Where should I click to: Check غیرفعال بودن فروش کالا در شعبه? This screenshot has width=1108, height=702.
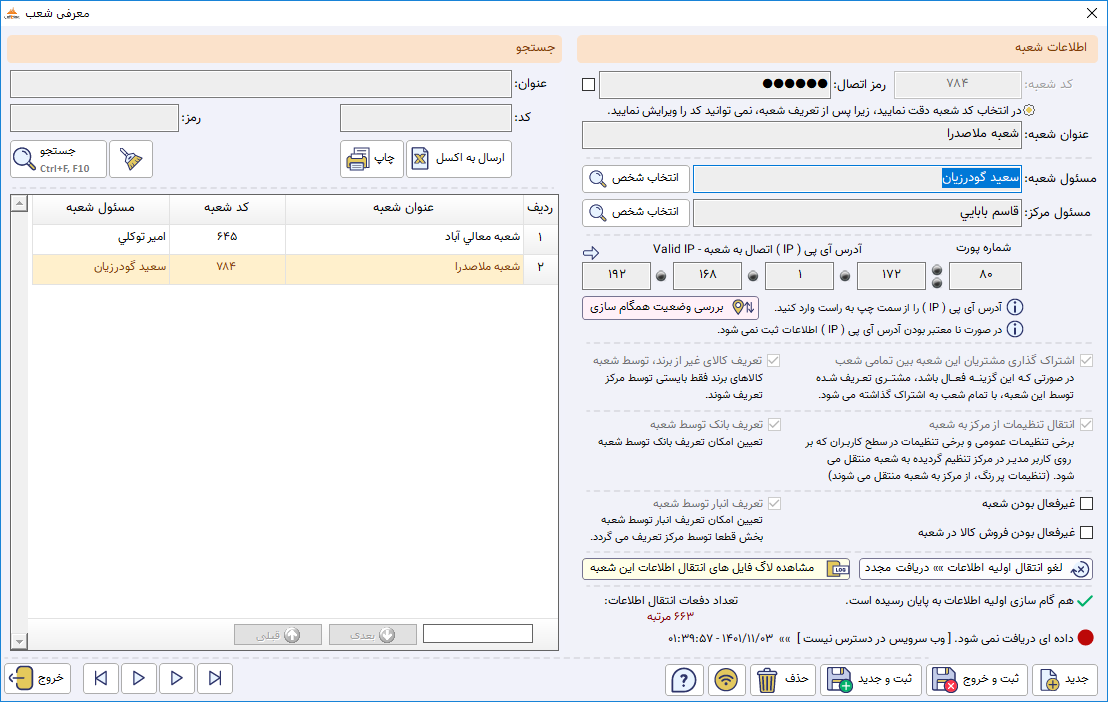(1087, 532)
